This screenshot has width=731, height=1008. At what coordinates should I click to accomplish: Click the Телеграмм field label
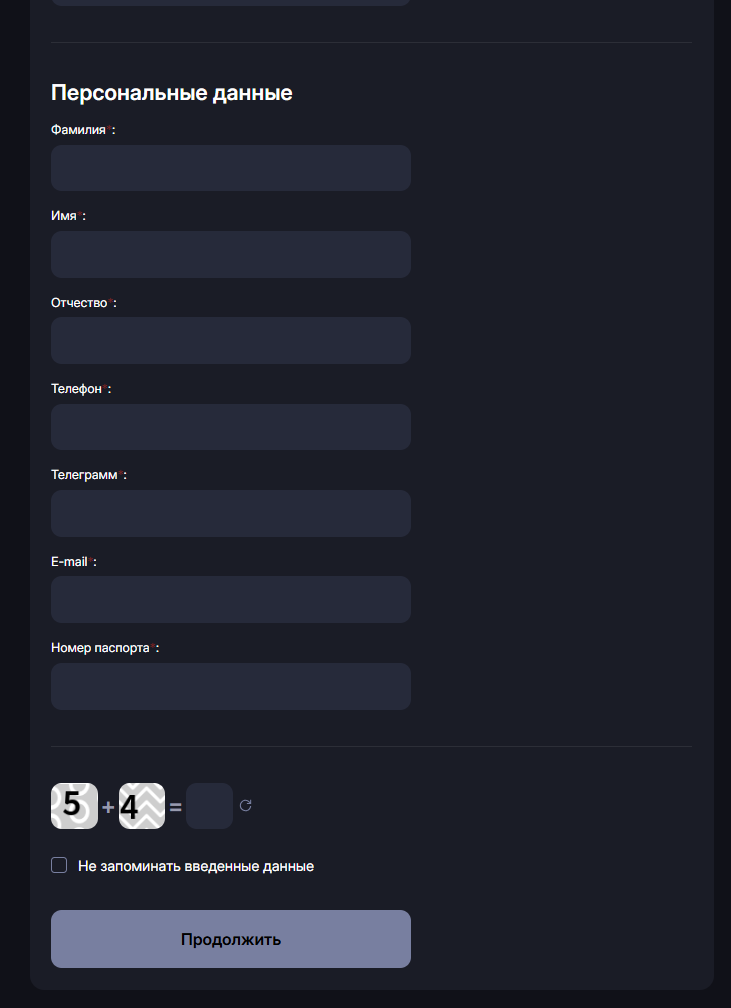tap(84, 475)
